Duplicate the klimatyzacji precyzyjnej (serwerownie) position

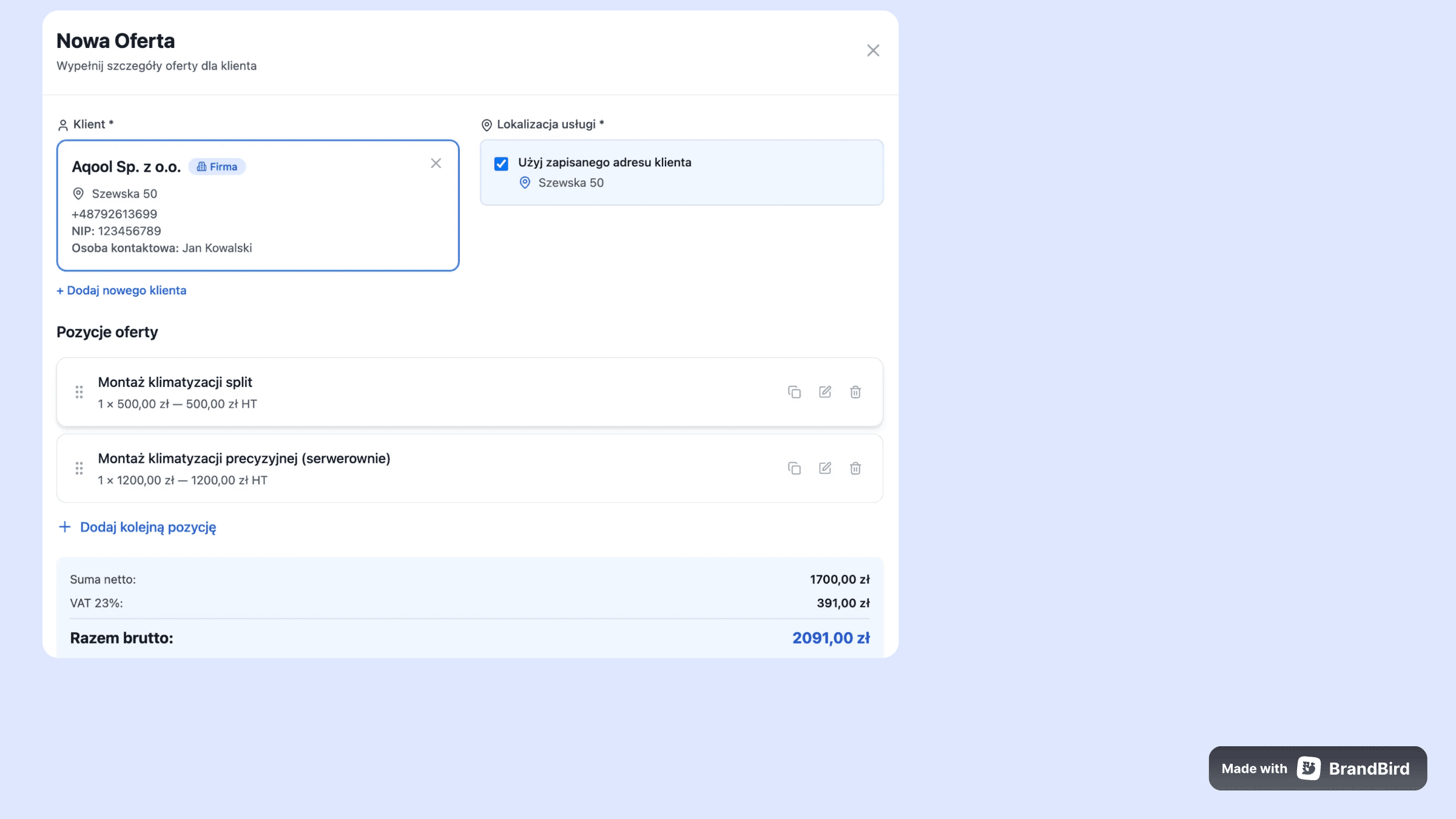click(794, 468)
